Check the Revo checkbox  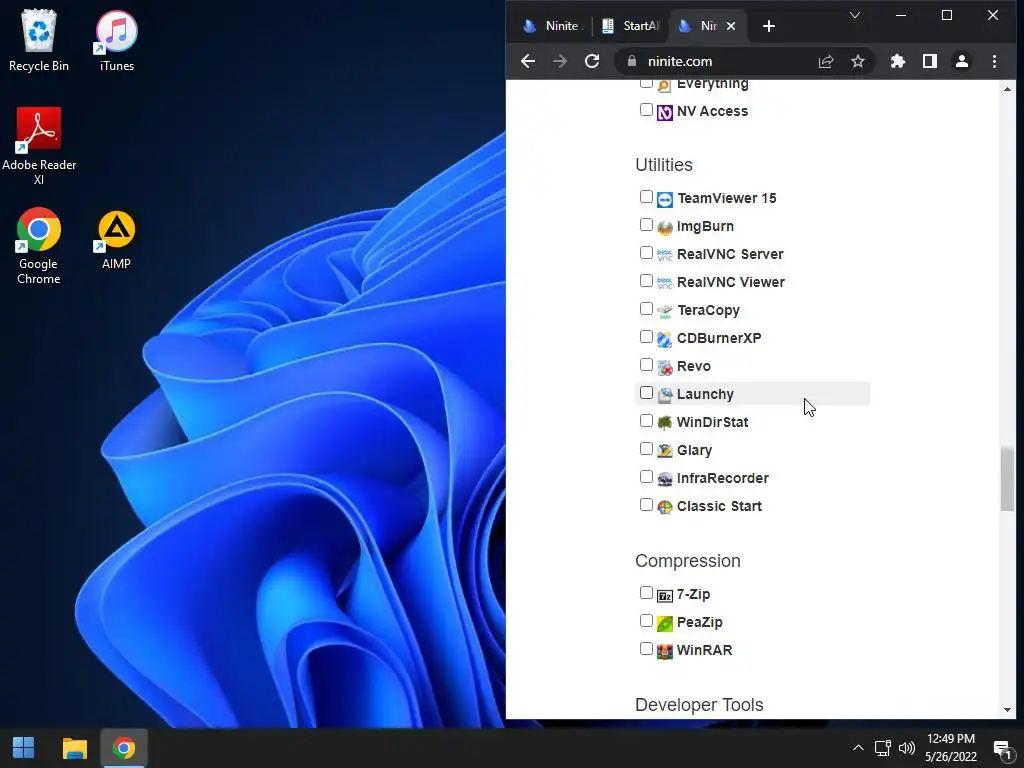646,364
